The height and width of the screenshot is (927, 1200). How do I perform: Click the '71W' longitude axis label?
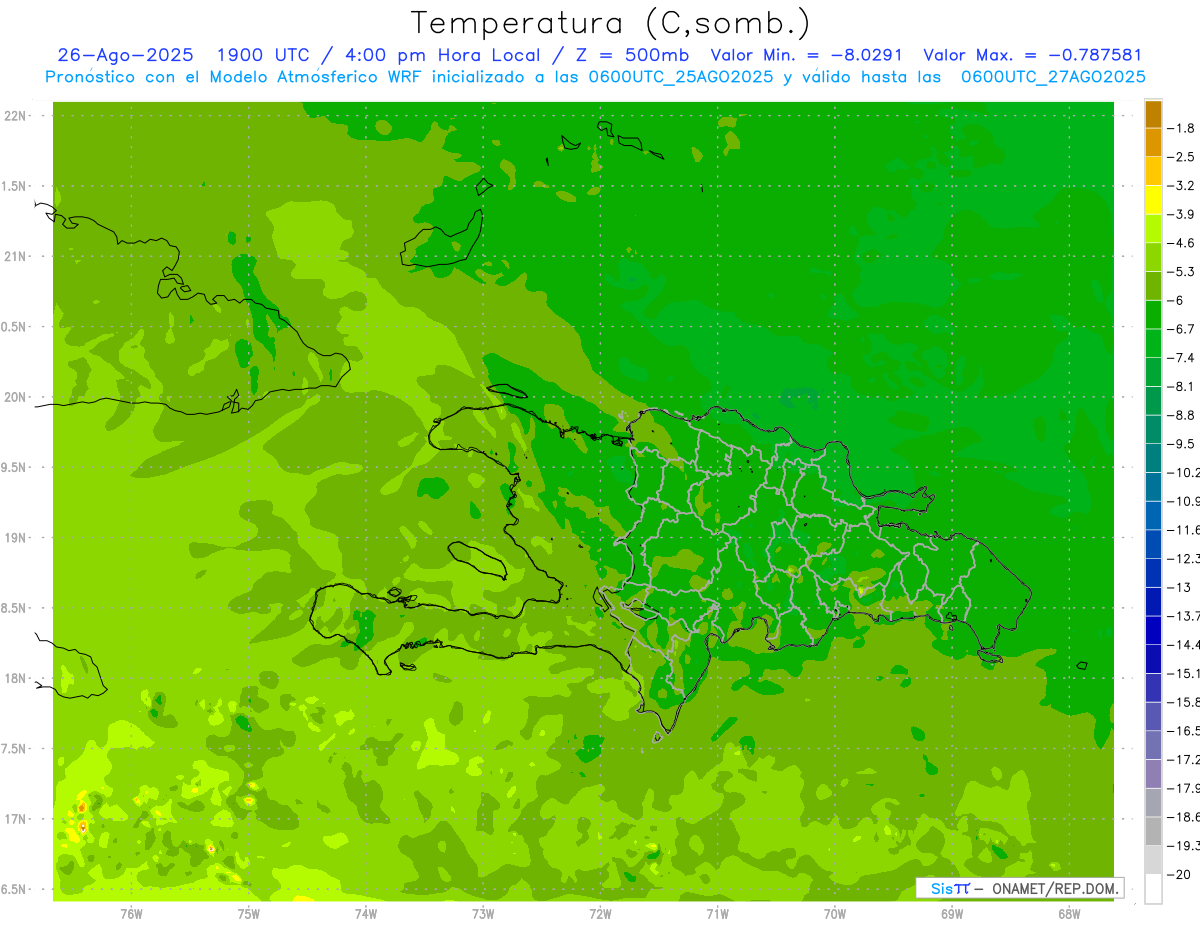pyautogui.click(x=717, y=913)
